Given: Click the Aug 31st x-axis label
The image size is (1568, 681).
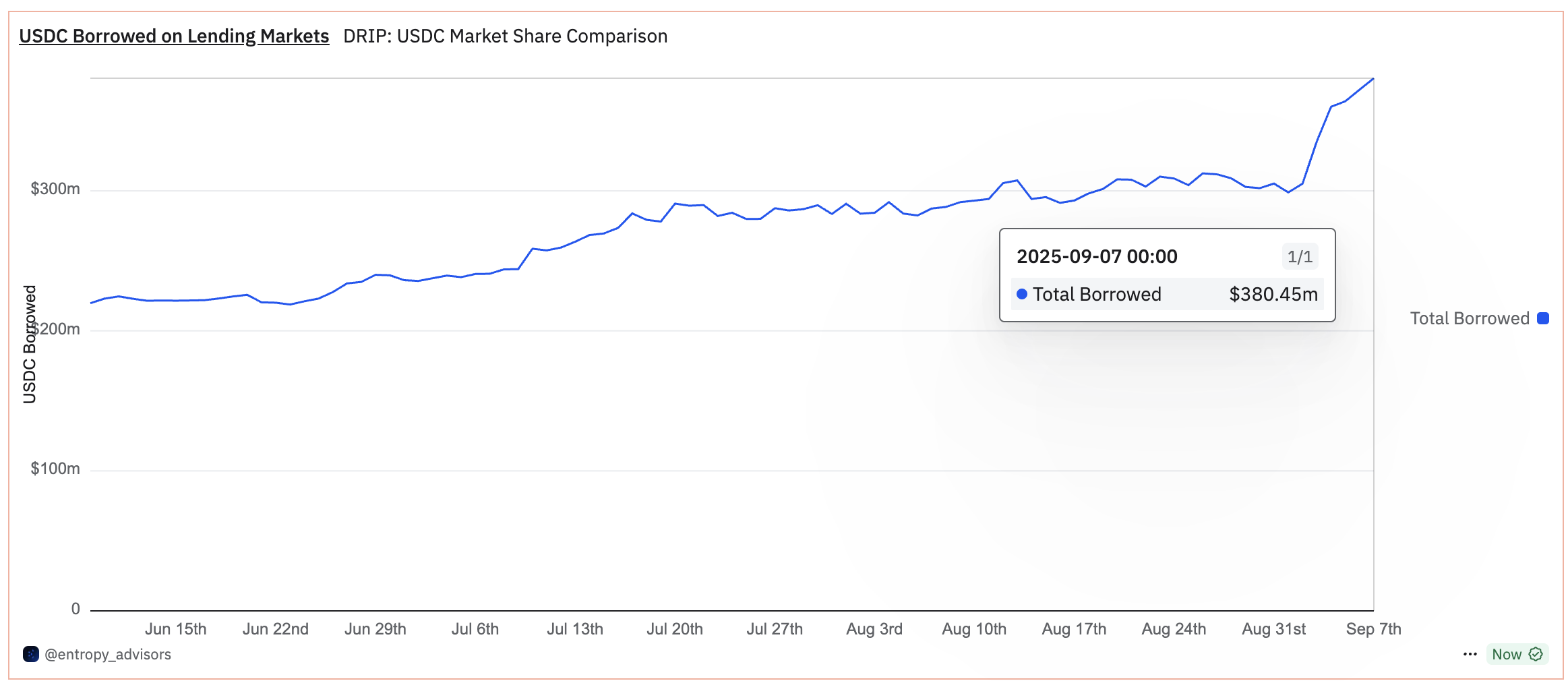Looking at the screenshot, I should [x=1273, y=629].
